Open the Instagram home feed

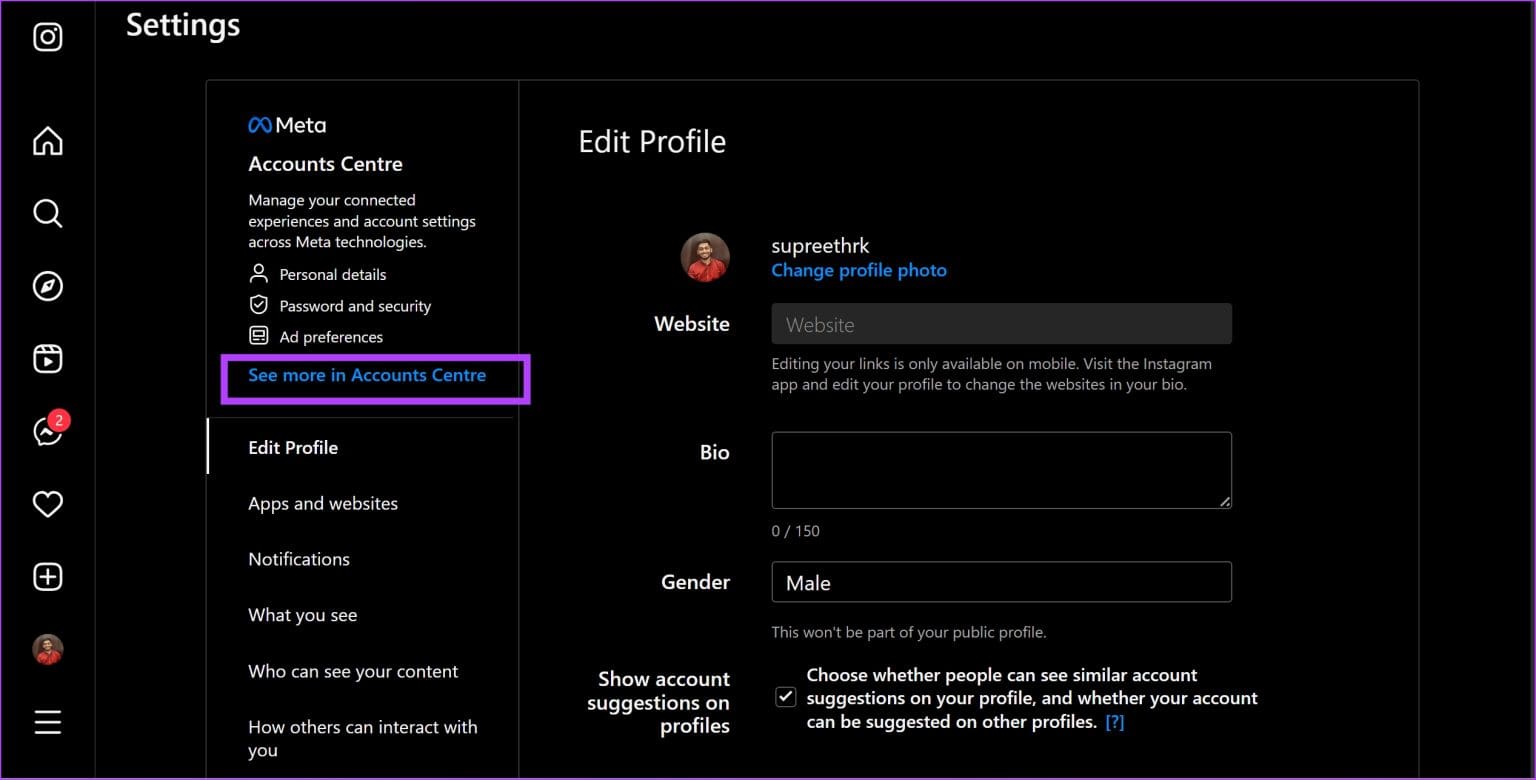click(x=47, y=141)
